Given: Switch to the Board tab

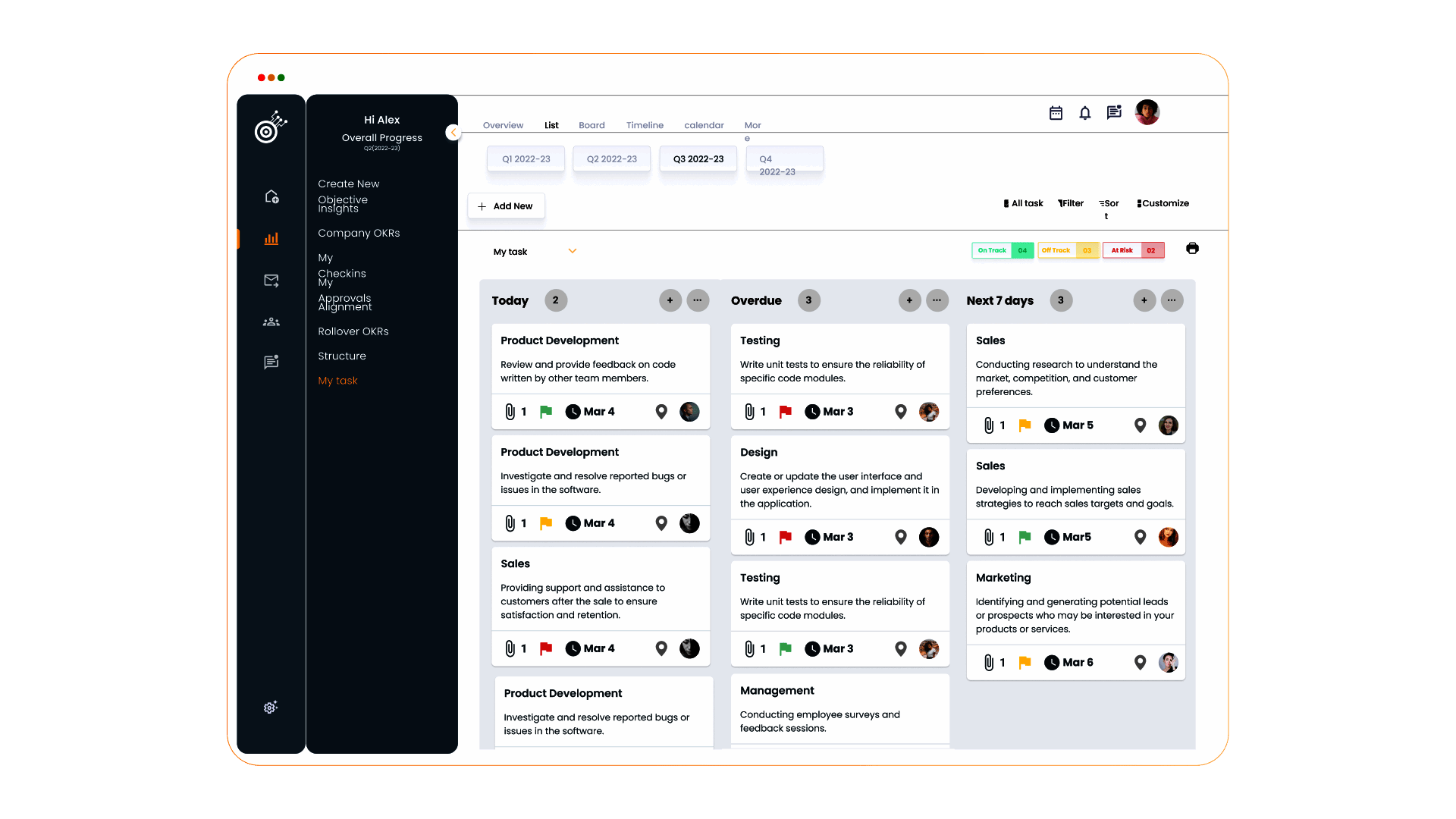Looking at the screenshot, I should click(591, 125).
